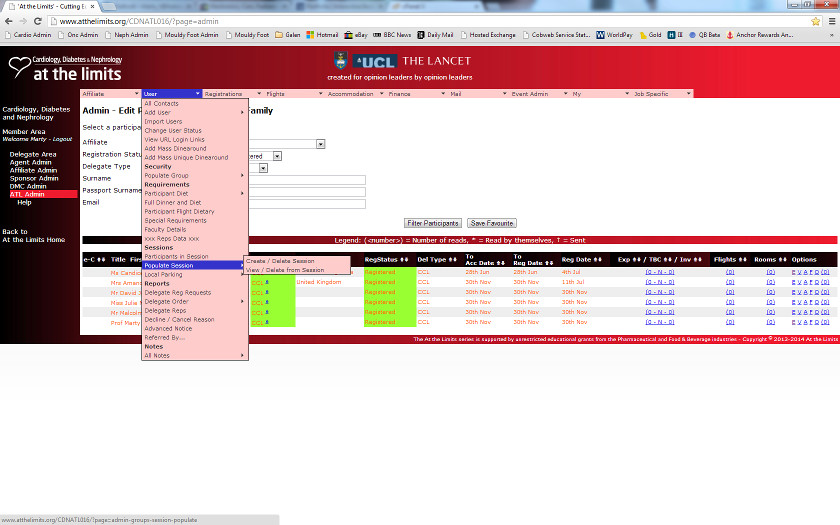Open the Hotmail bookmark
The image size is (840, 525).
(x=322, y=35)
